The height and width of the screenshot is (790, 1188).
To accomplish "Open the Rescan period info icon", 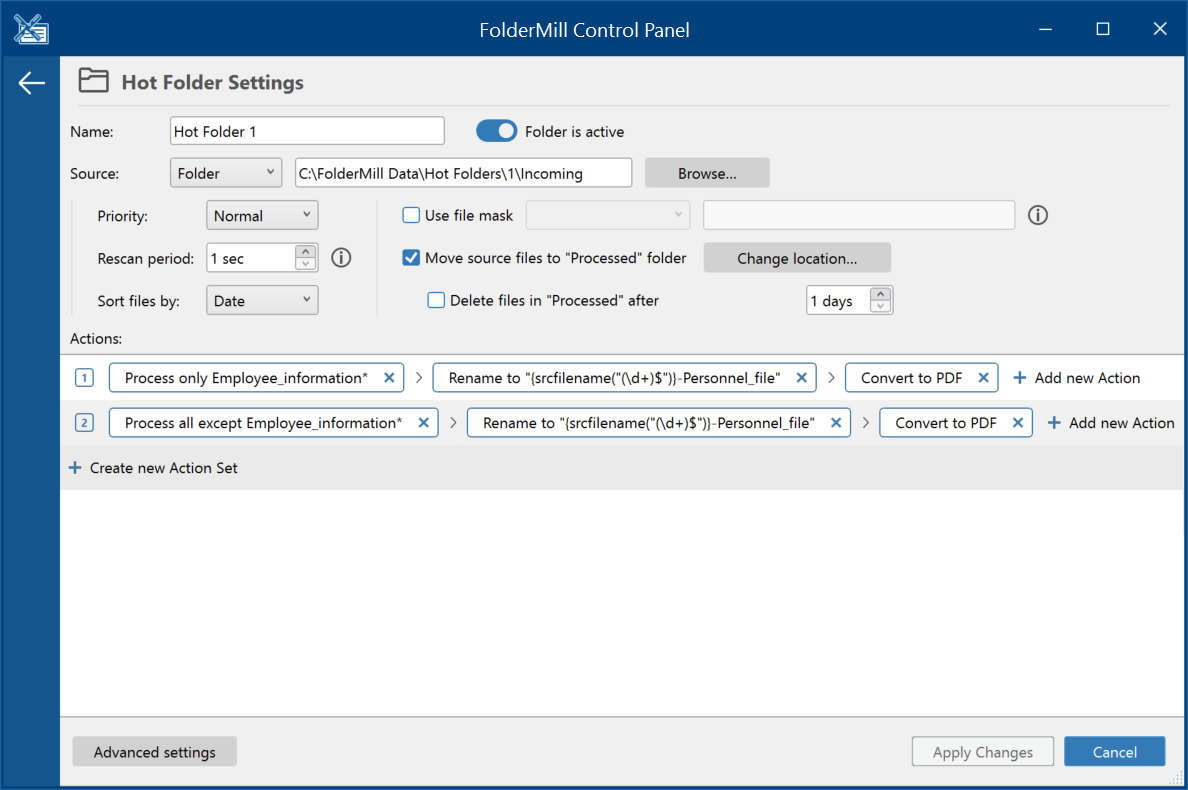I will coord(341,258).
